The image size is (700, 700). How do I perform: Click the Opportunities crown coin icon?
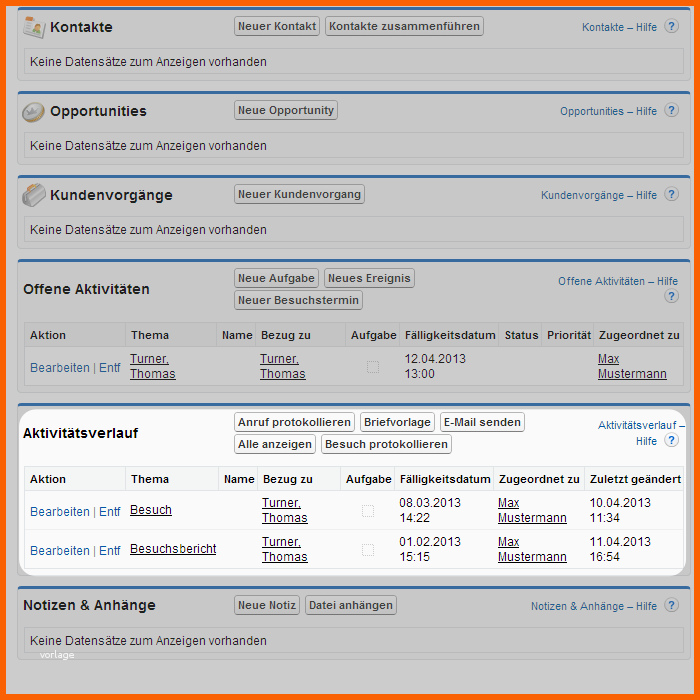33,112
